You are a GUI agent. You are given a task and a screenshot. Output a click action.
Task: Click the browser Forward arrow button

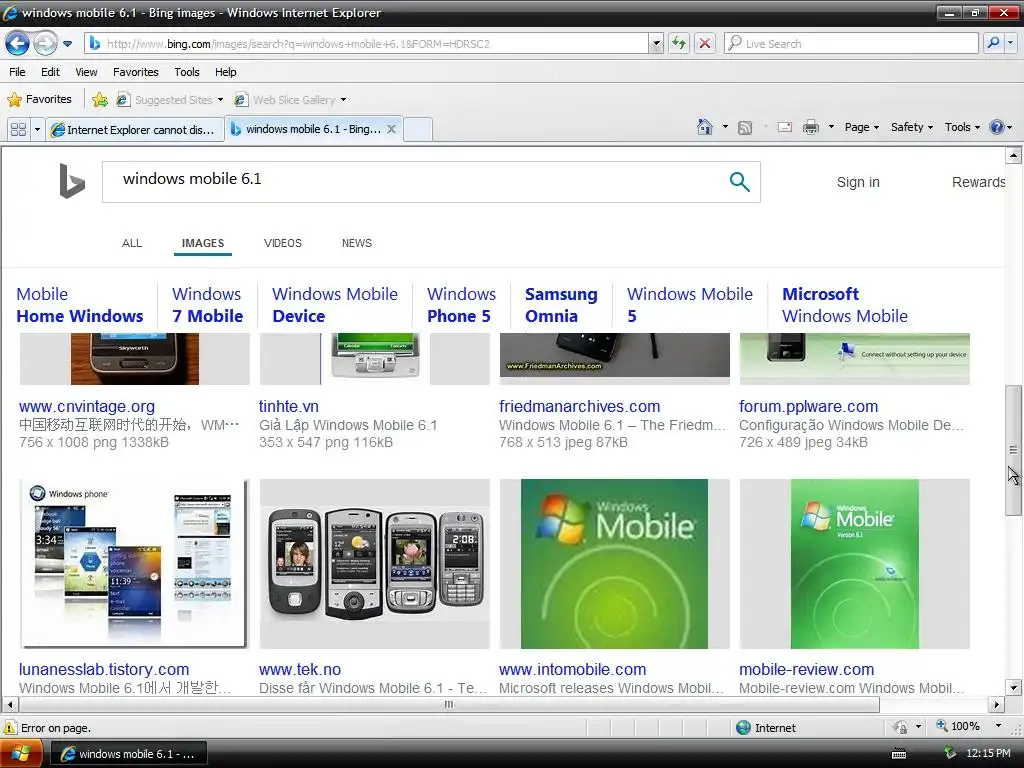tap(44, 44)
